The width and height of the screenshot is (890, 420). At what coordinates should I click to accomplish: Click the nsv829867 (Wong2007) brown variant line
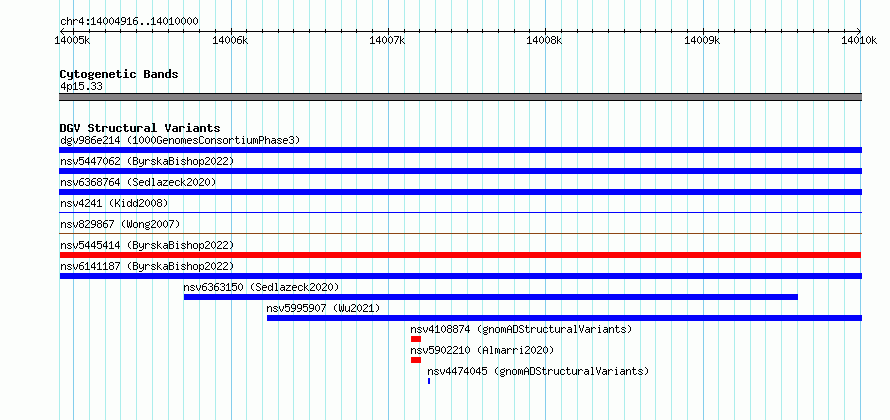[x=460, y=233]
